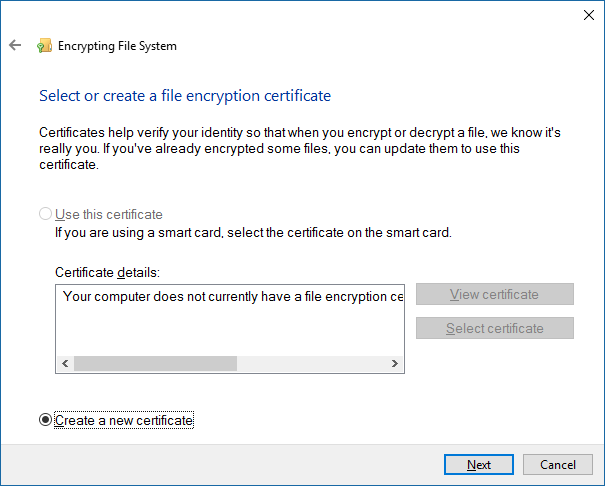Click the back arrow in the title bar
This screenshot has width=605, height=486.
[x=15, y=45]
